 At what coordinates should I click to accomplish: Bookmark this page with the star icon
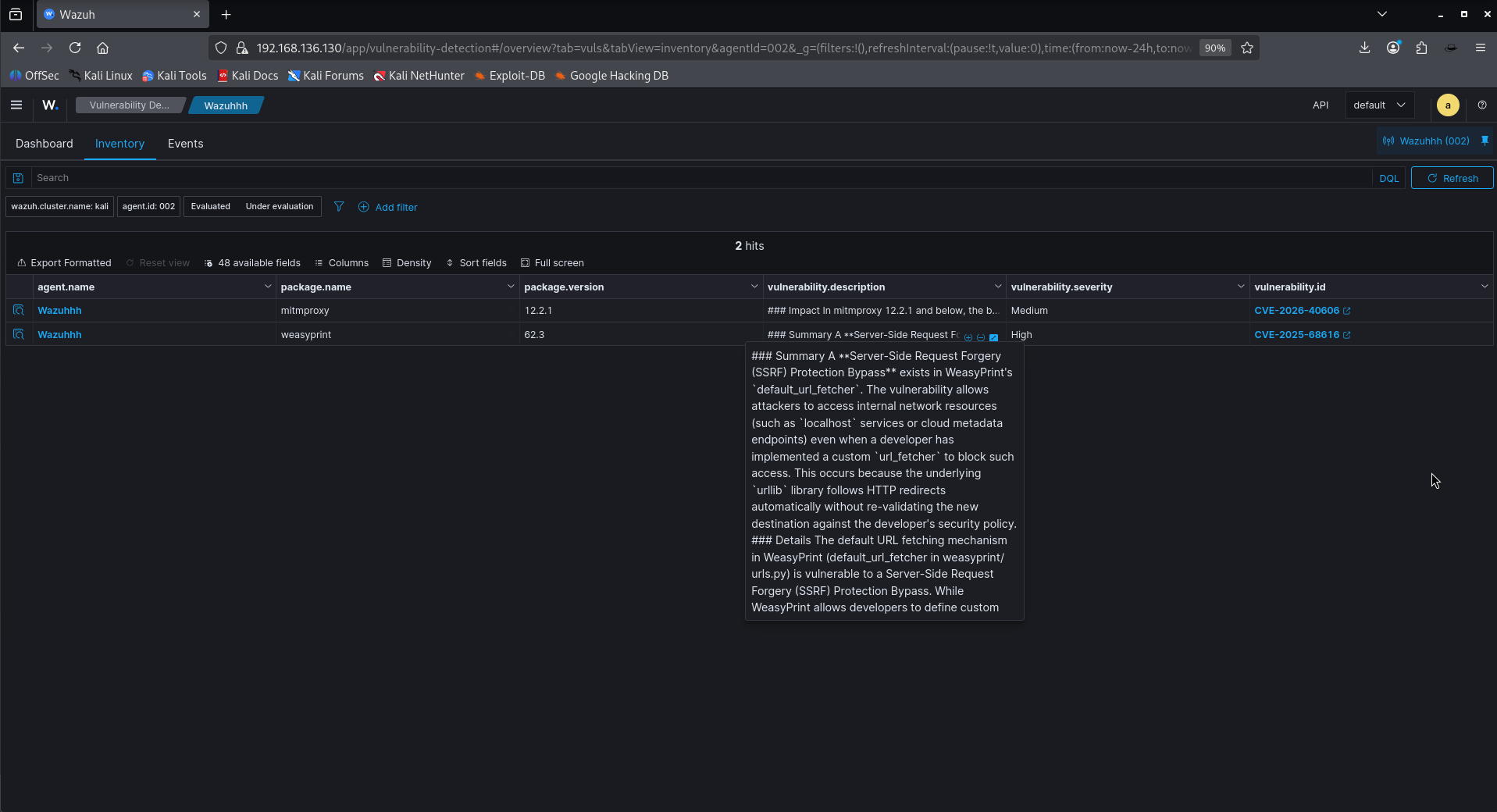(1247, 48)
